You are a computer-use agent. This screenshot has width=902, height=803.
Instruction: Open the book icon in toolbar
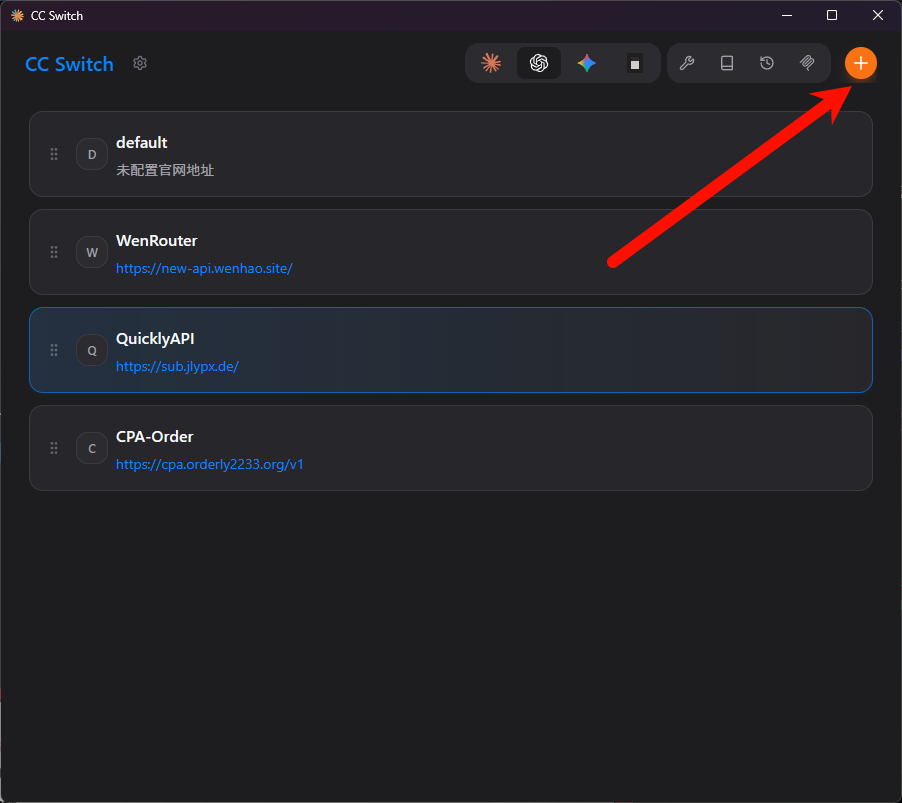(727, 63)
